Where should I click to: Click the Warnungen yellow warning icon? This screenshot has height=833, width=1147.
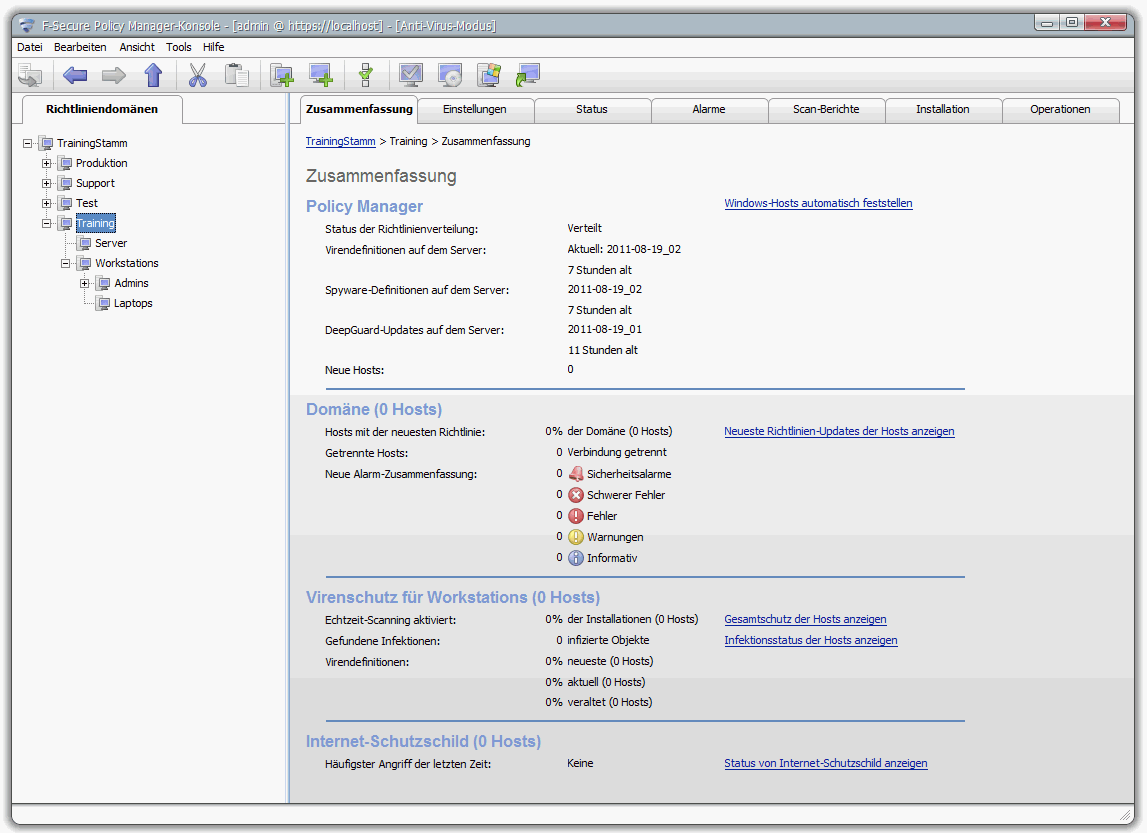[576, 537]
